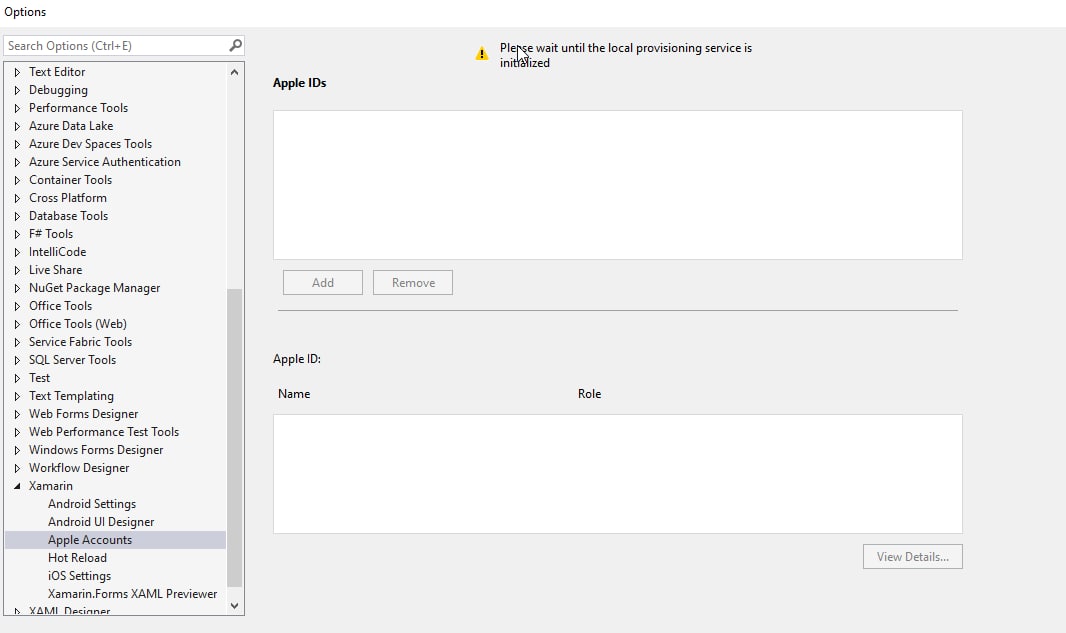Viewport: 1066px width, 633px height.
Task: Expand the Live Share node
Action: click(18, 270)
